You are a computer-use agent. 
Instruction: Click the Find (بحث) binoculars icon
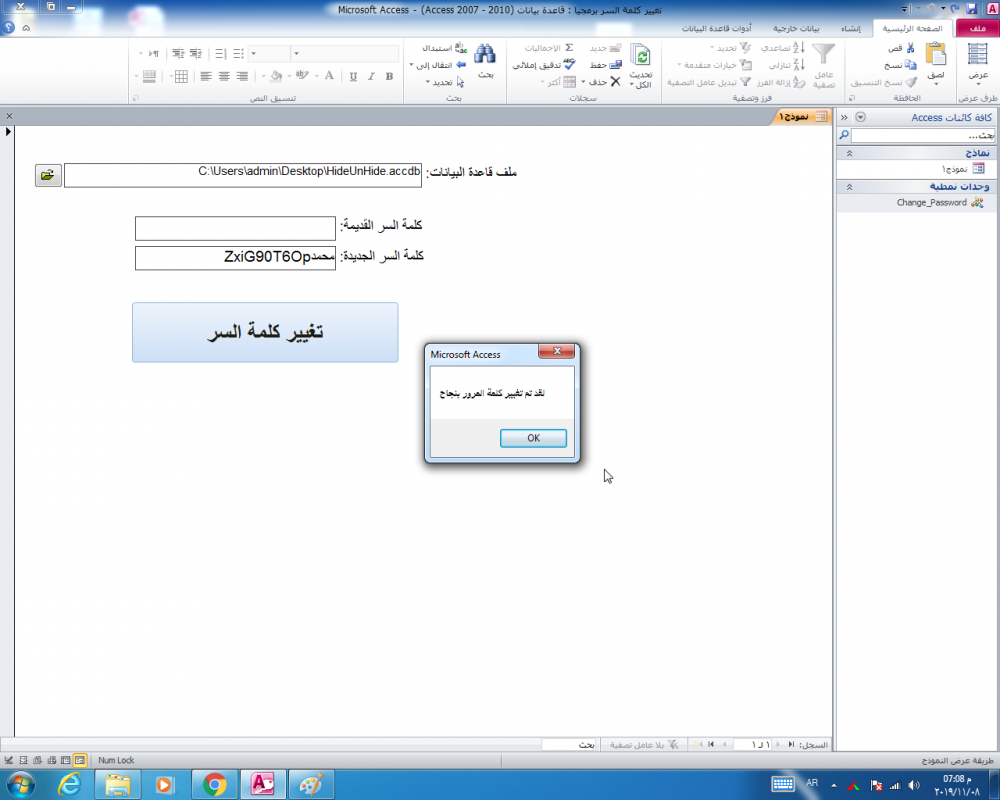tap(485, 54)
